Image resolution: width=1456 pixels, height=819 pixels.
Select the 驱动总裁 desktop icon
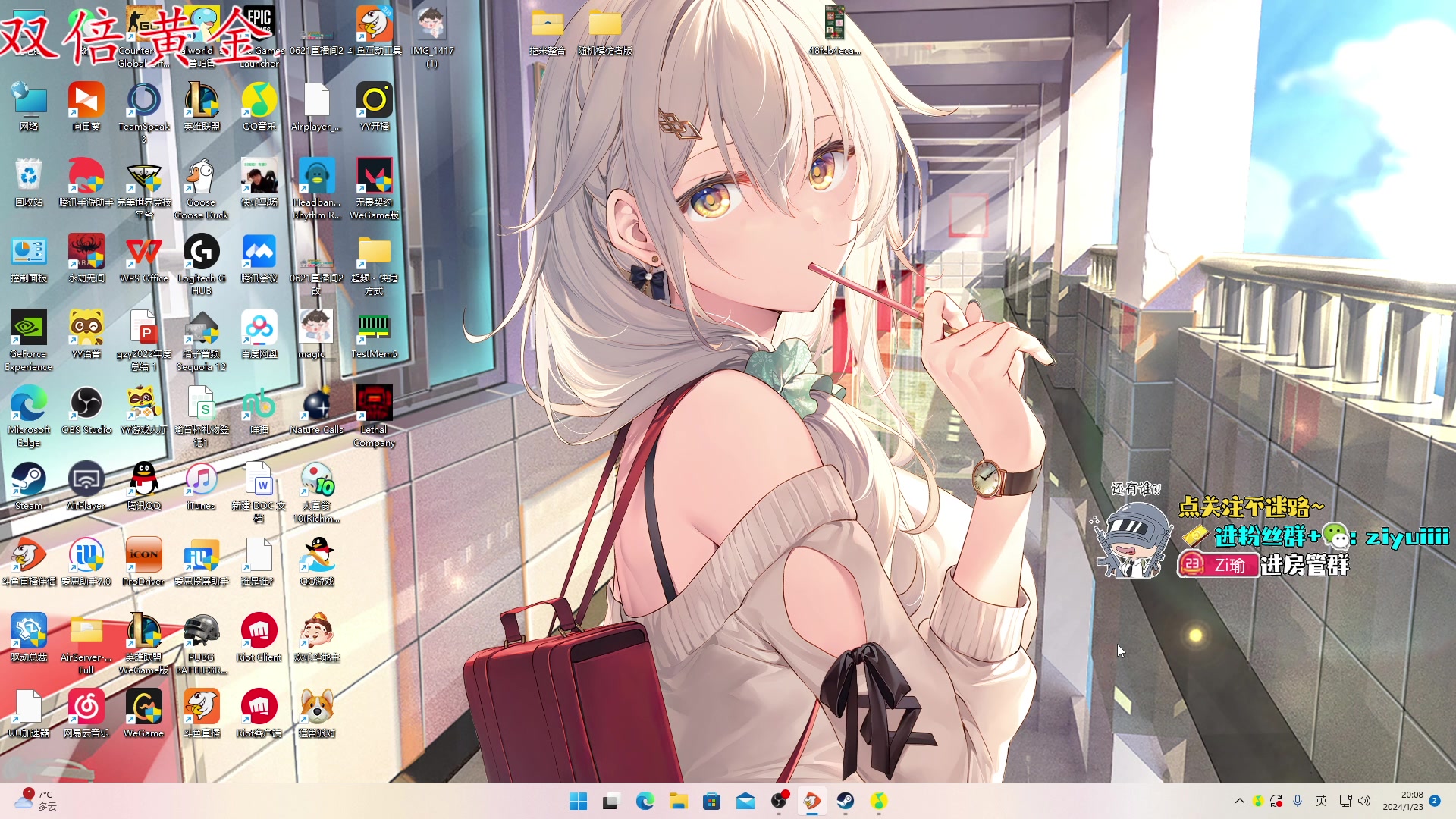29,638
